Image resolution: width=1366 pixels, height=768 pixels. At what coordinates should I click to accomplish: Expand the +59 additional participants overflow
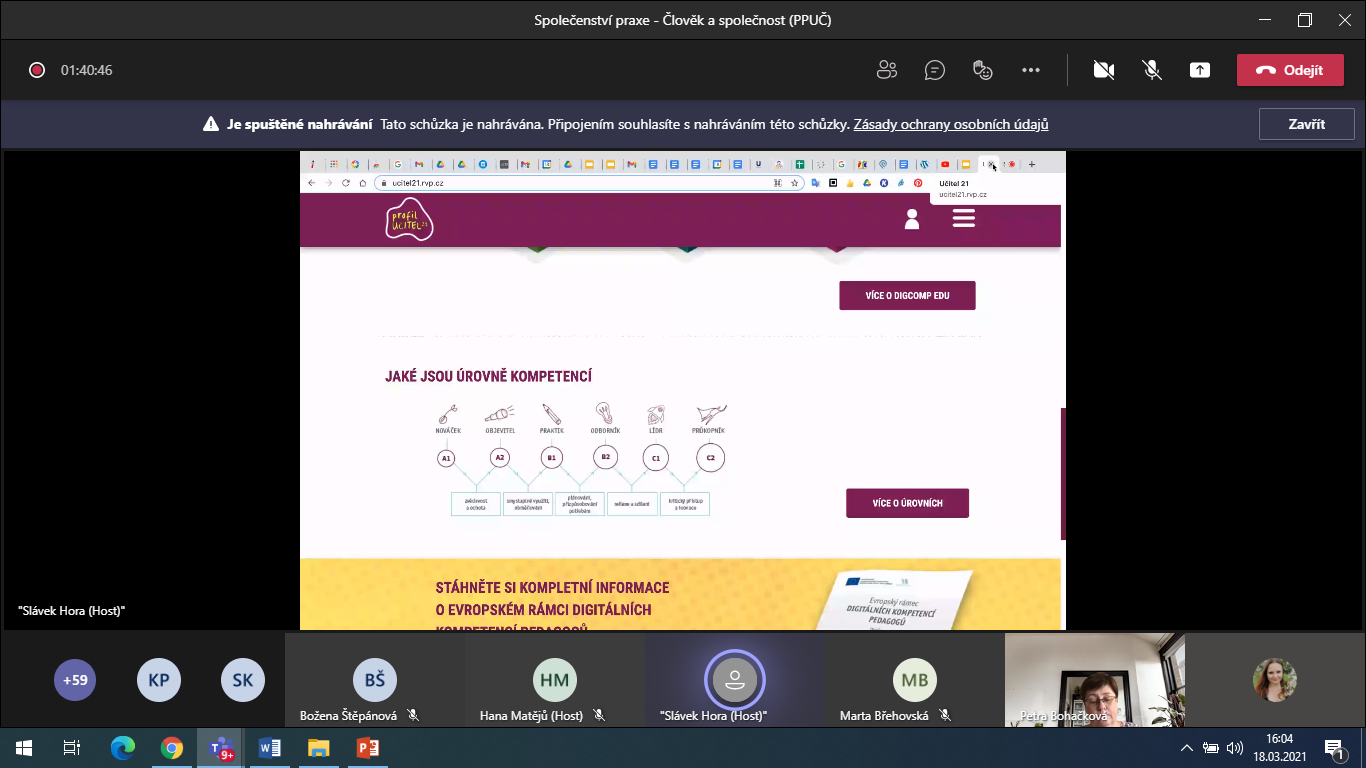(75, 680)
